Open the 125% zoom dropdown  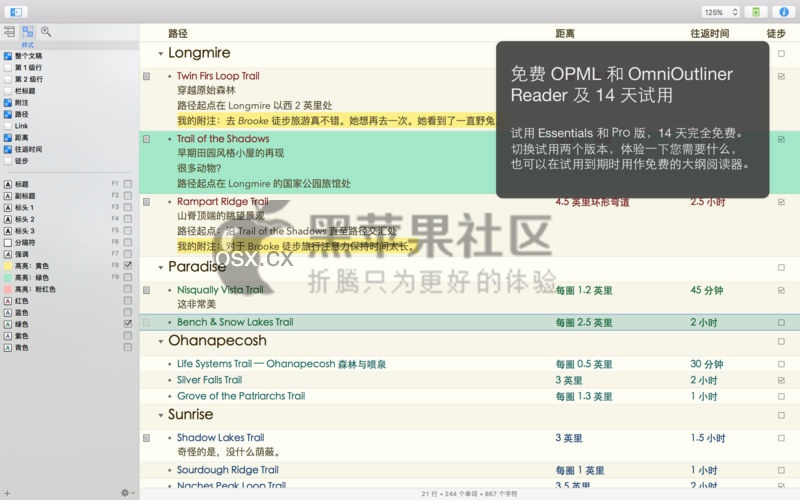tap(721, 12)
